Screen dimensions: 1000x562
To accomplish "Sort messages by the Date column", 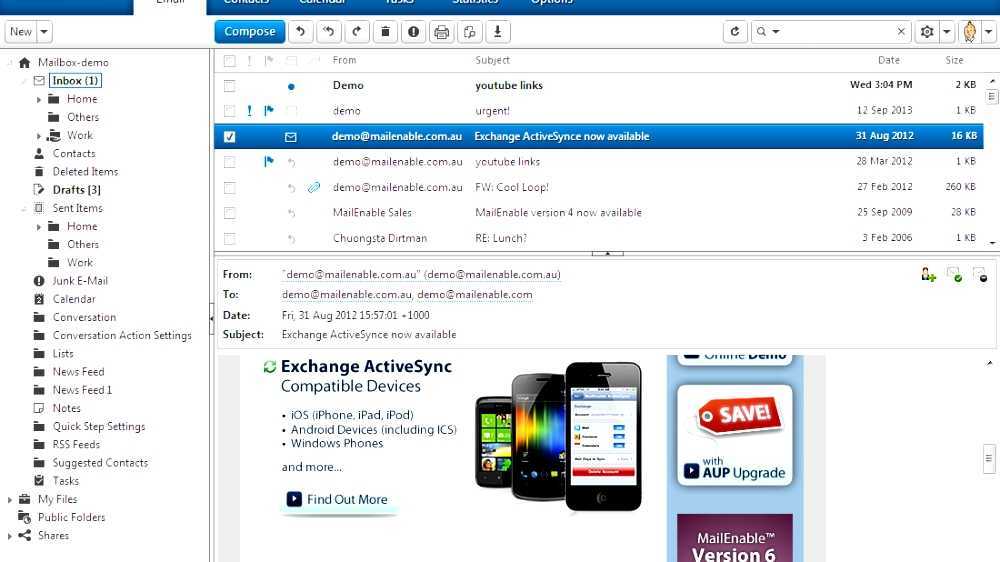I will (888, 60).
